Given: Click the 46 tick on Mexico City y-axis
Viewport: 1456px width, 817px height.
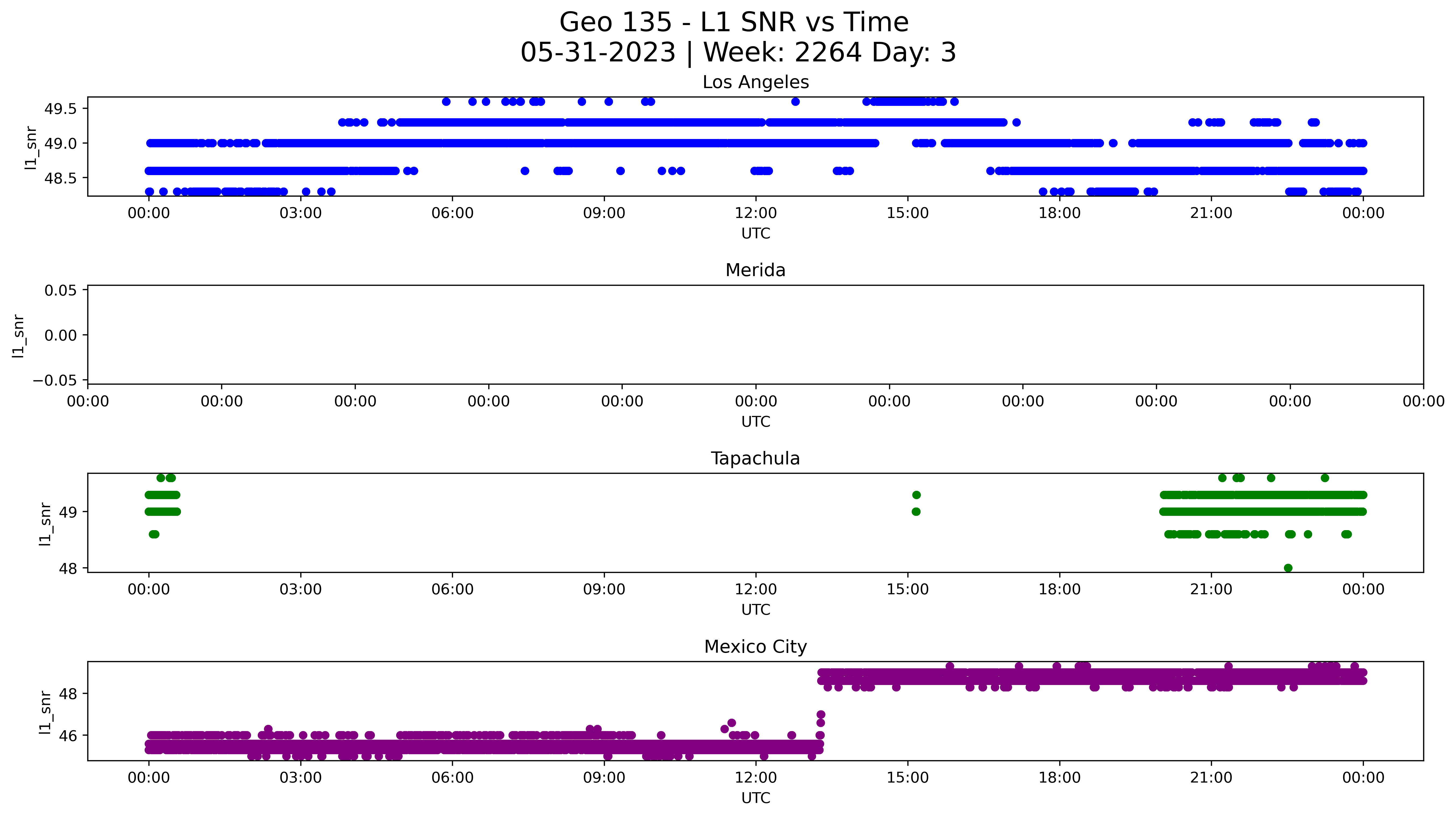Looking at the screenshot, I should 68,736.
